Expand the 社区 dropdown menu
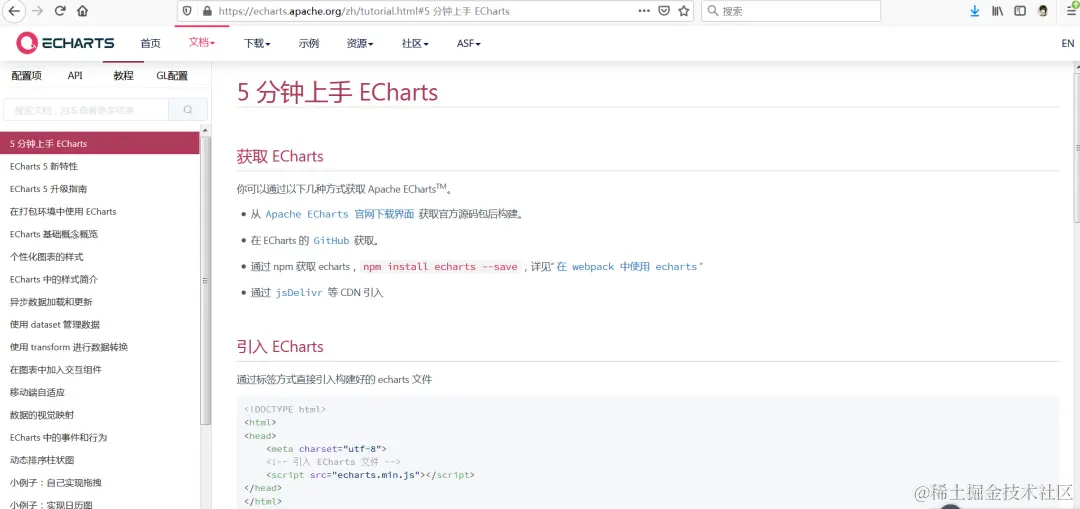This screenshot has width=1080, height=509. [415, 43]
